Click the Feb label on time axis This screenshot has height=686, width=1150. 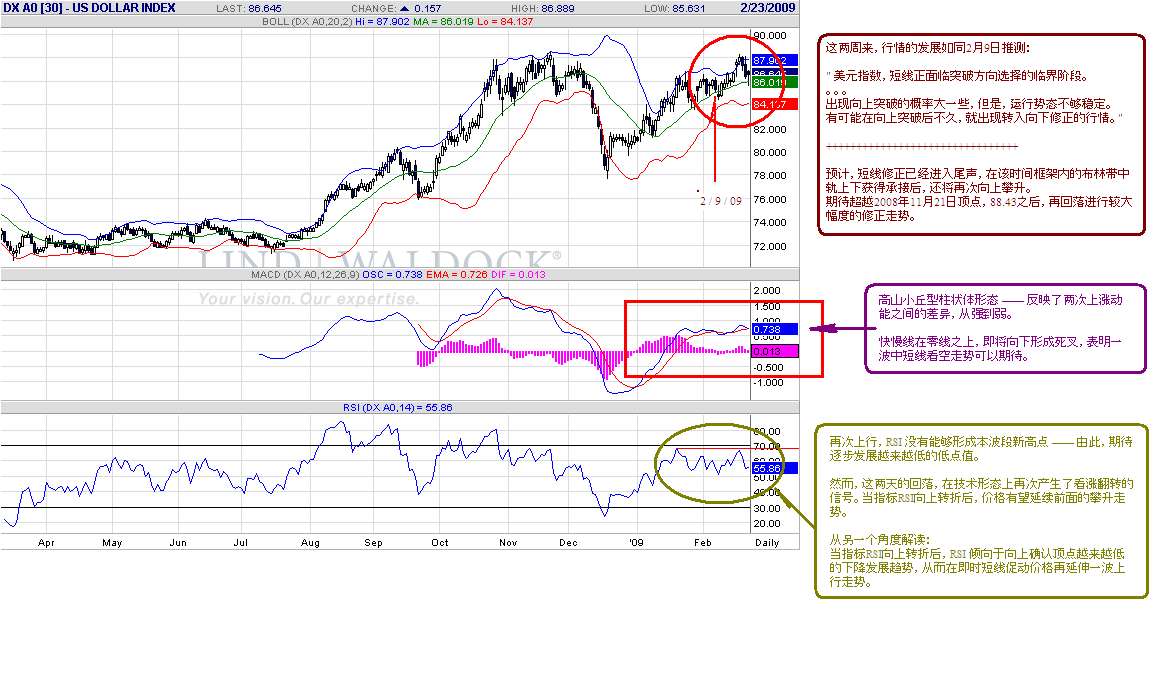703,543
